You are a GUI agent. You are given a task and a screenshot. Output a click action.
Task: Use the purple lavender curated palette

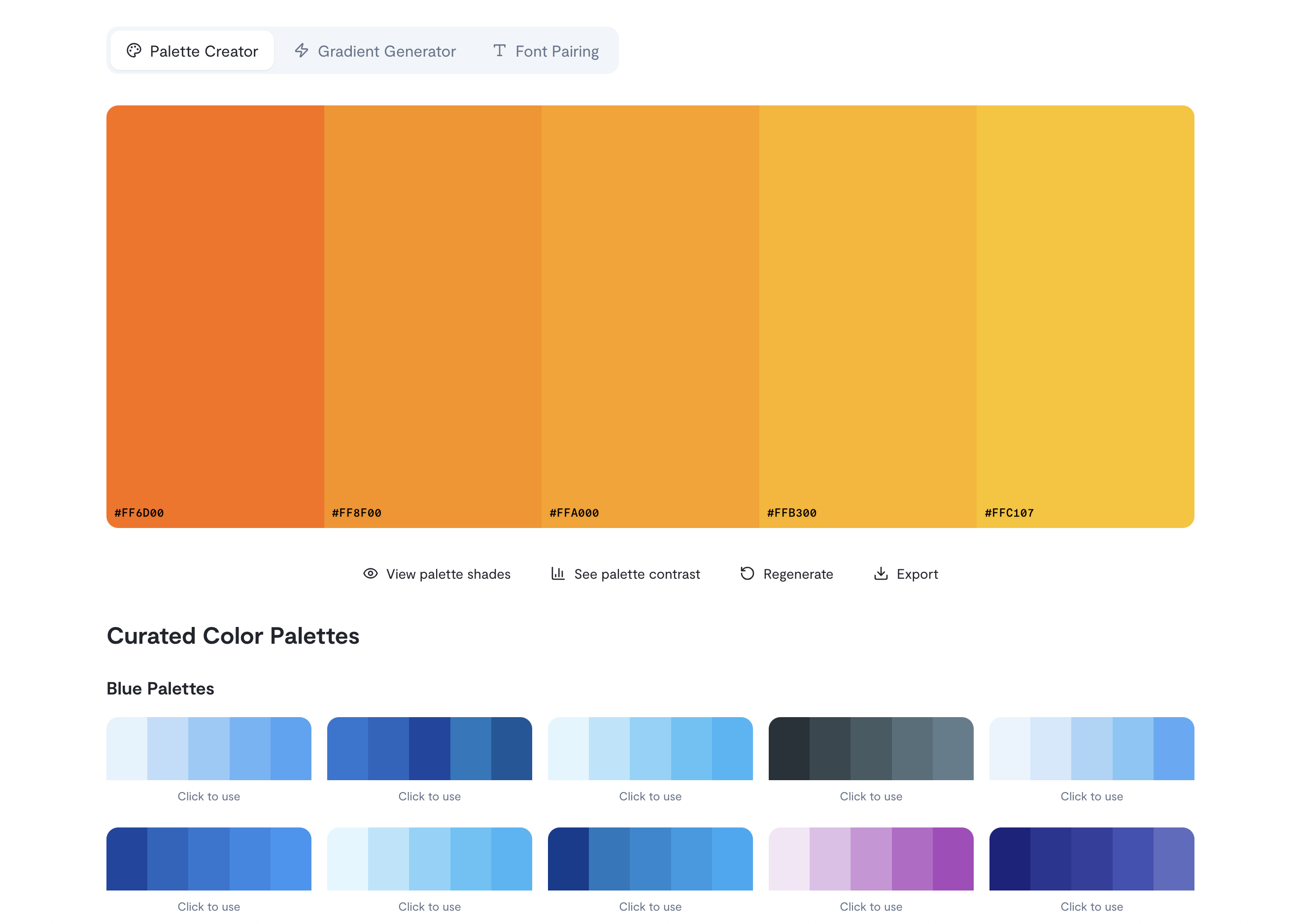coord(871,858)
